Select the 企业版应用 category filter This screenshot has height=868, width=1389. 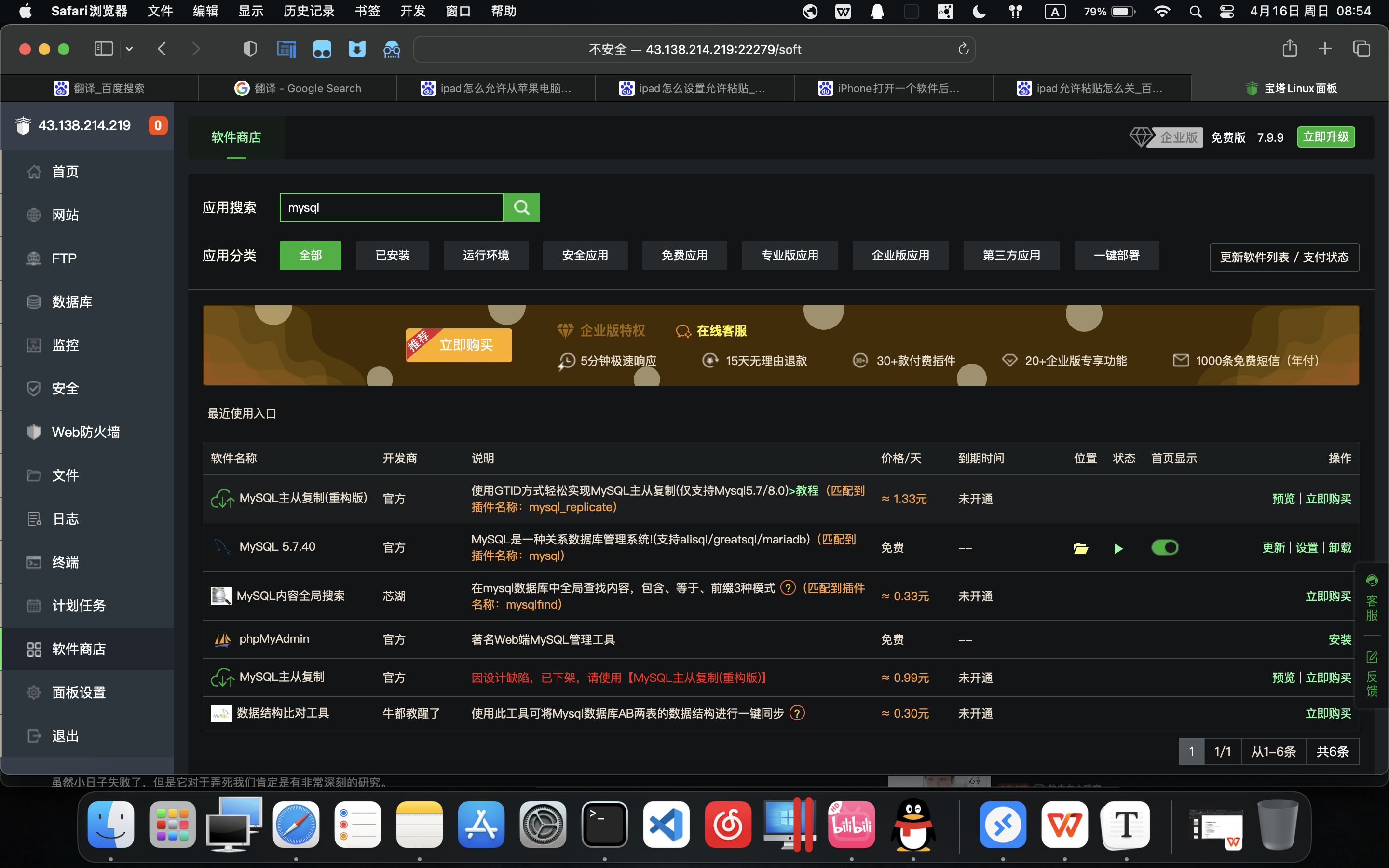pos(900,256)
